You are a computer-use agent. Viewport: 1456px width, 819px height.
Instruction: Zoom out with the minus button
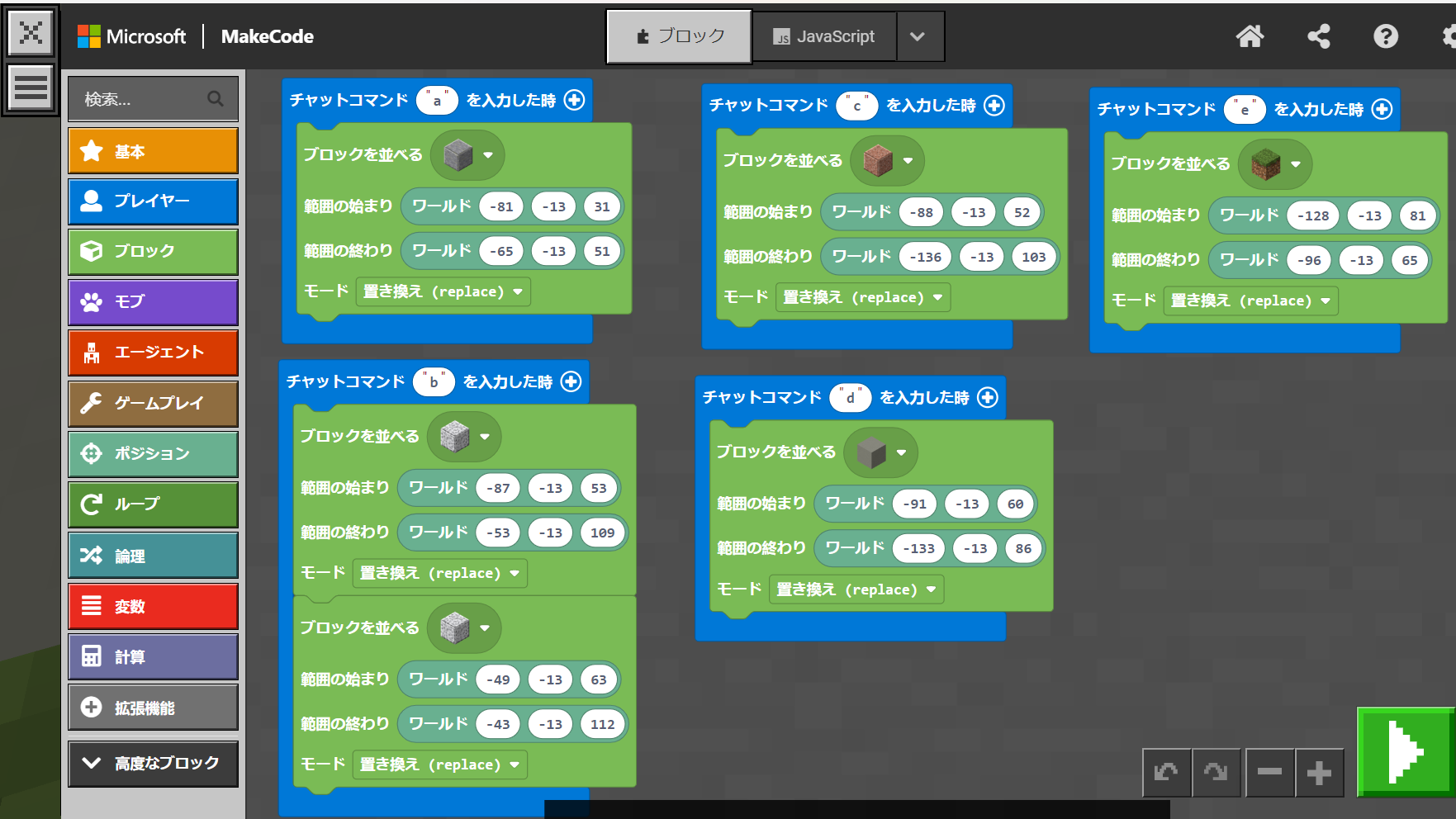1269,773
